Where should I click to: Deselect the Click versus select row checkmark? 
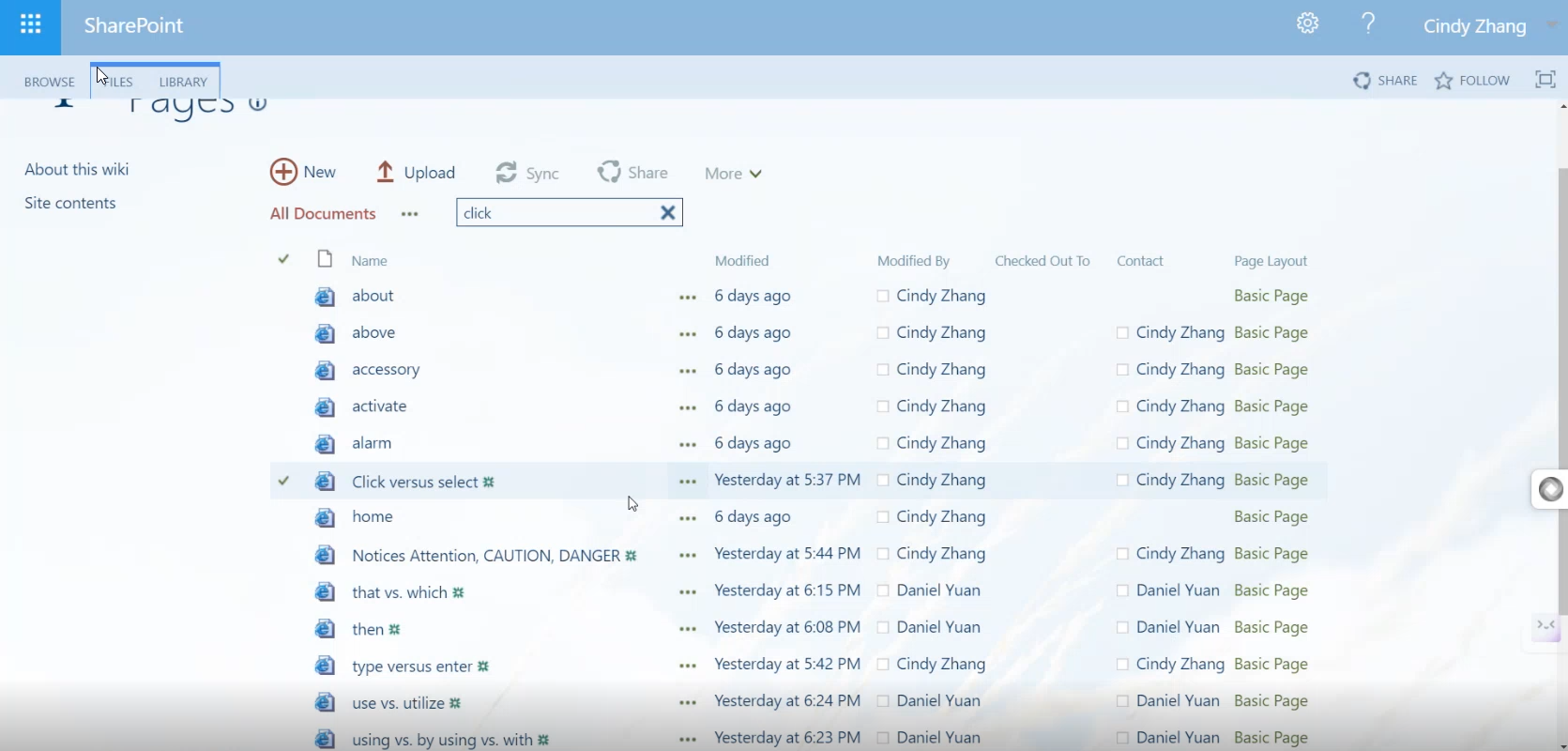tap(283, 481)
